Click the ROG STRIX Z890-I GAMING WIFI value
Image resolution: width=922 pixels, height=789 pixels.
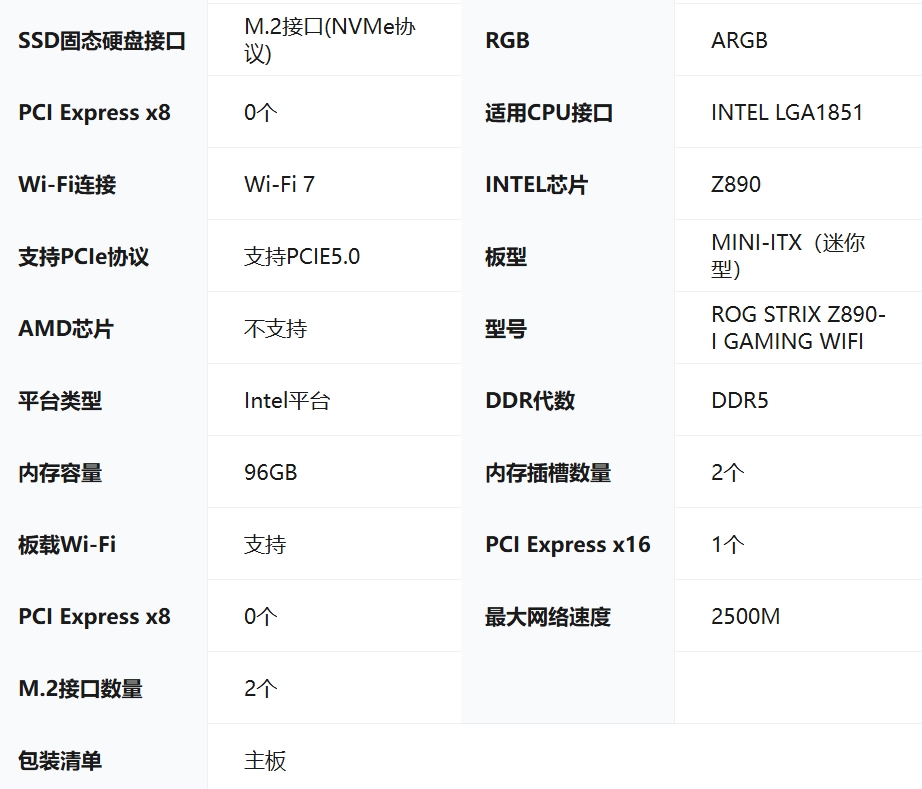coord(798,328)
